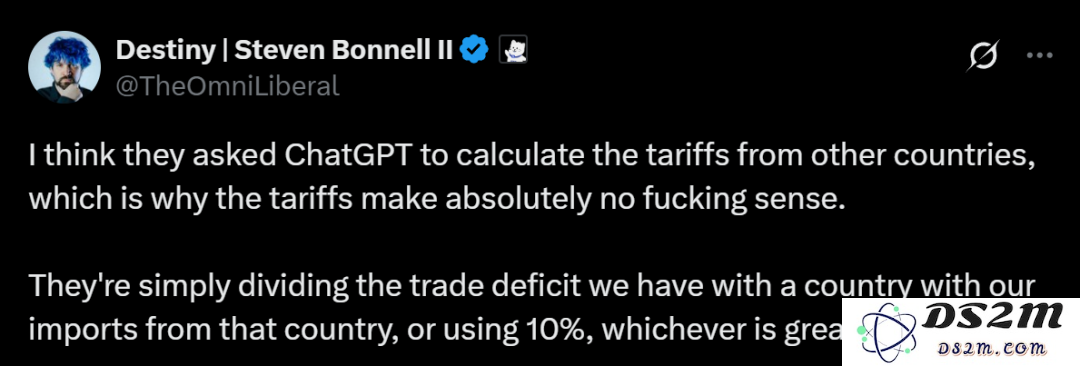Click the words "other countries" in tweet

click(x=922, y=157)
